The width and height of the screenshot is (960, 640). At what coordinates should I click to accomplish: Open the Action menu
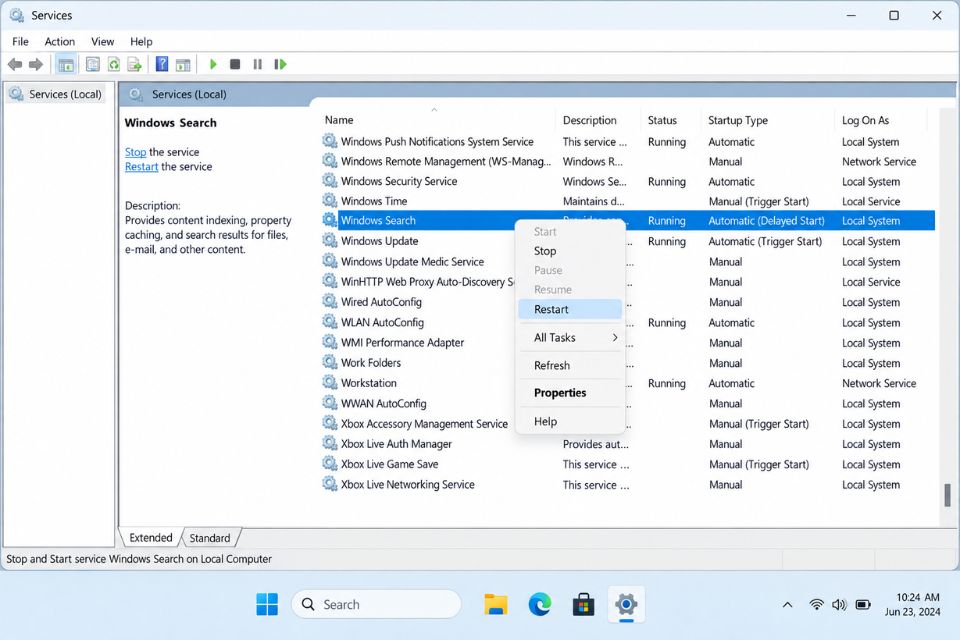60,42
